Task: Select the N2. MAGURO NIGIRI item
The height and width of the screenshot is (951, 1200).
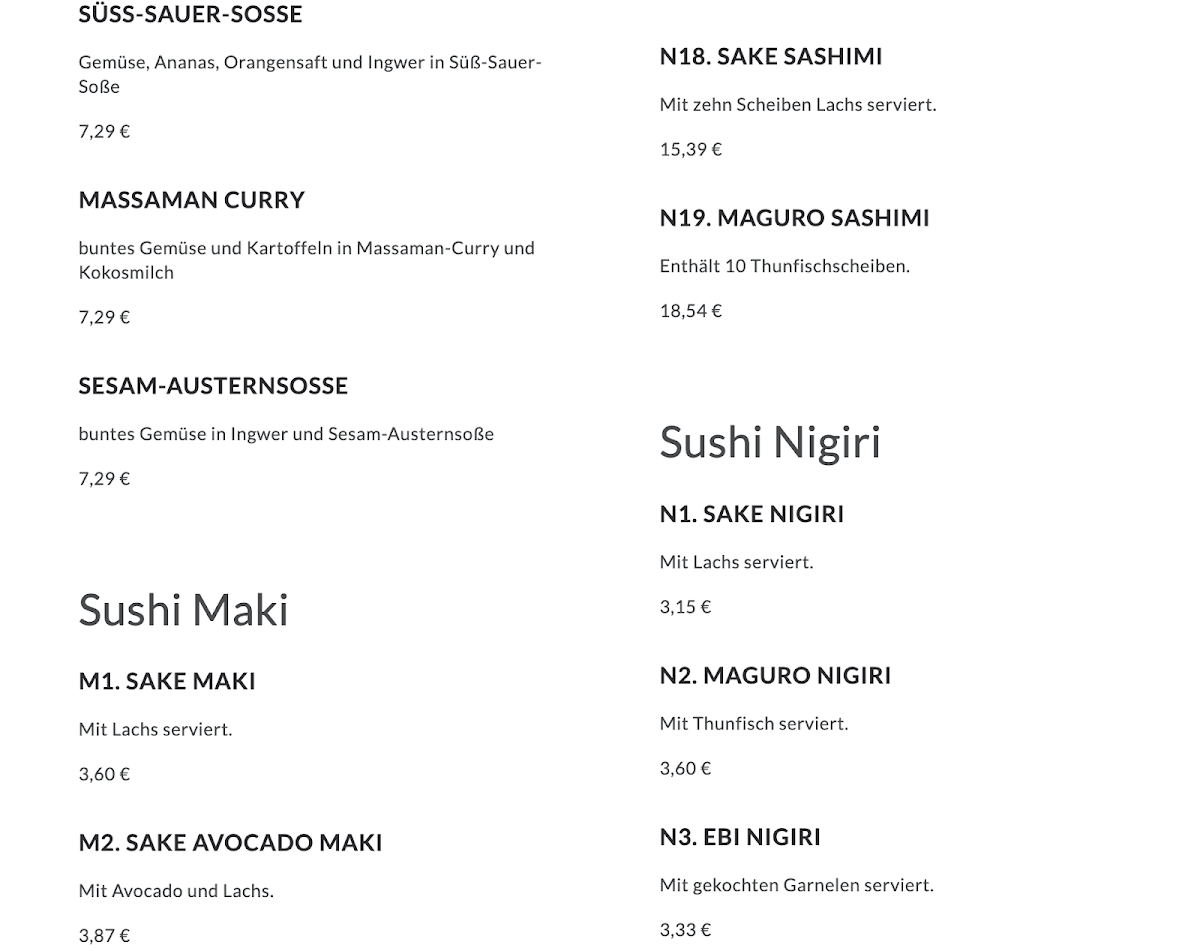Action: click(775, 676)
